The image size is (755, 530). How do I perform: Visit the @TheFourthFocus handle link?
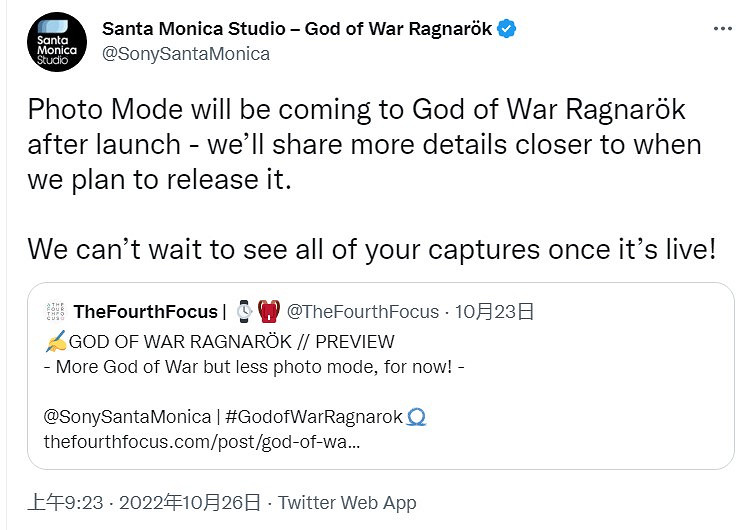(x=362, y=312)
